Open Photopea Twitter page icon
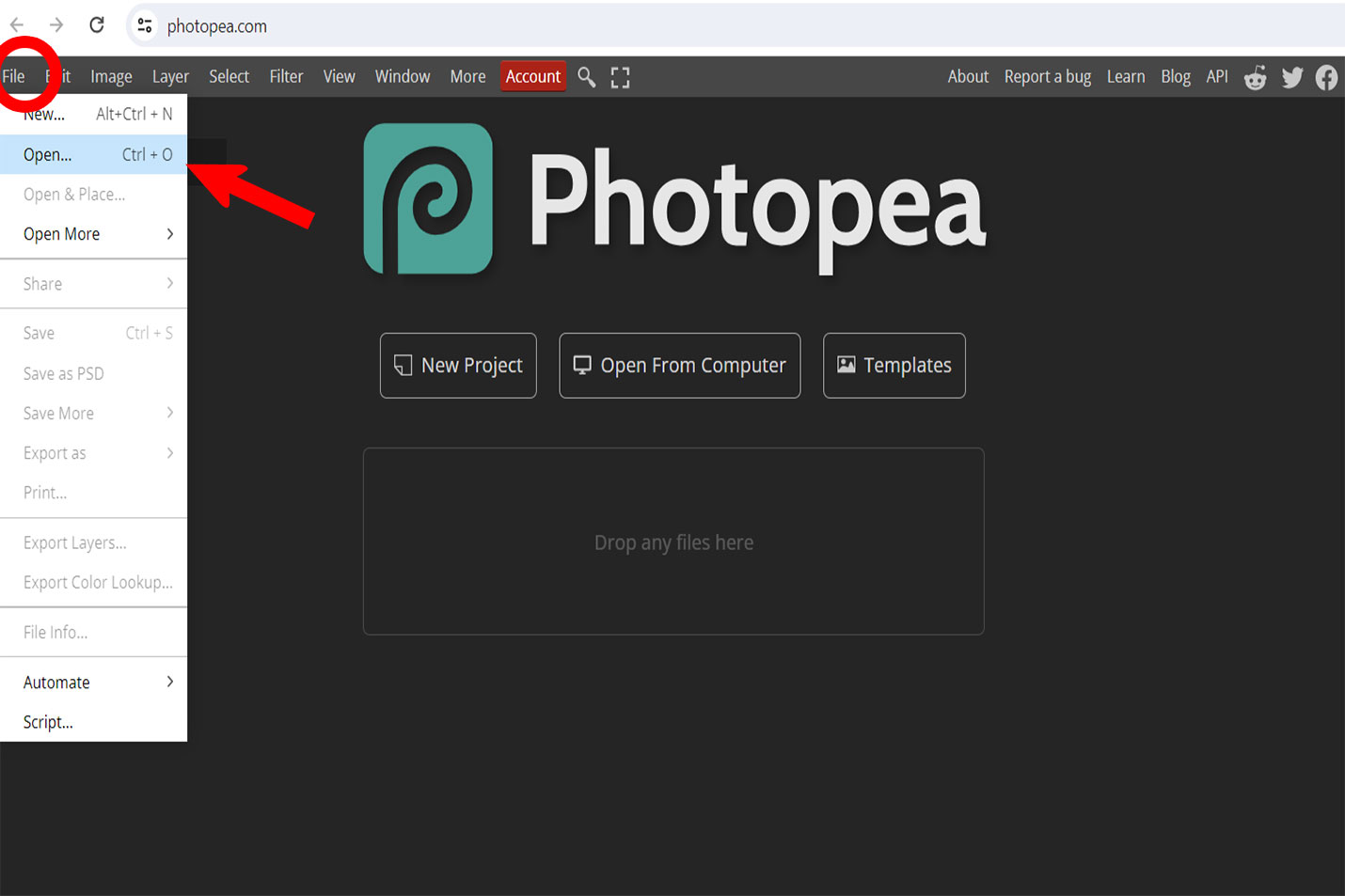Viewport: 1345px width, 896px height. (1292, 77)
